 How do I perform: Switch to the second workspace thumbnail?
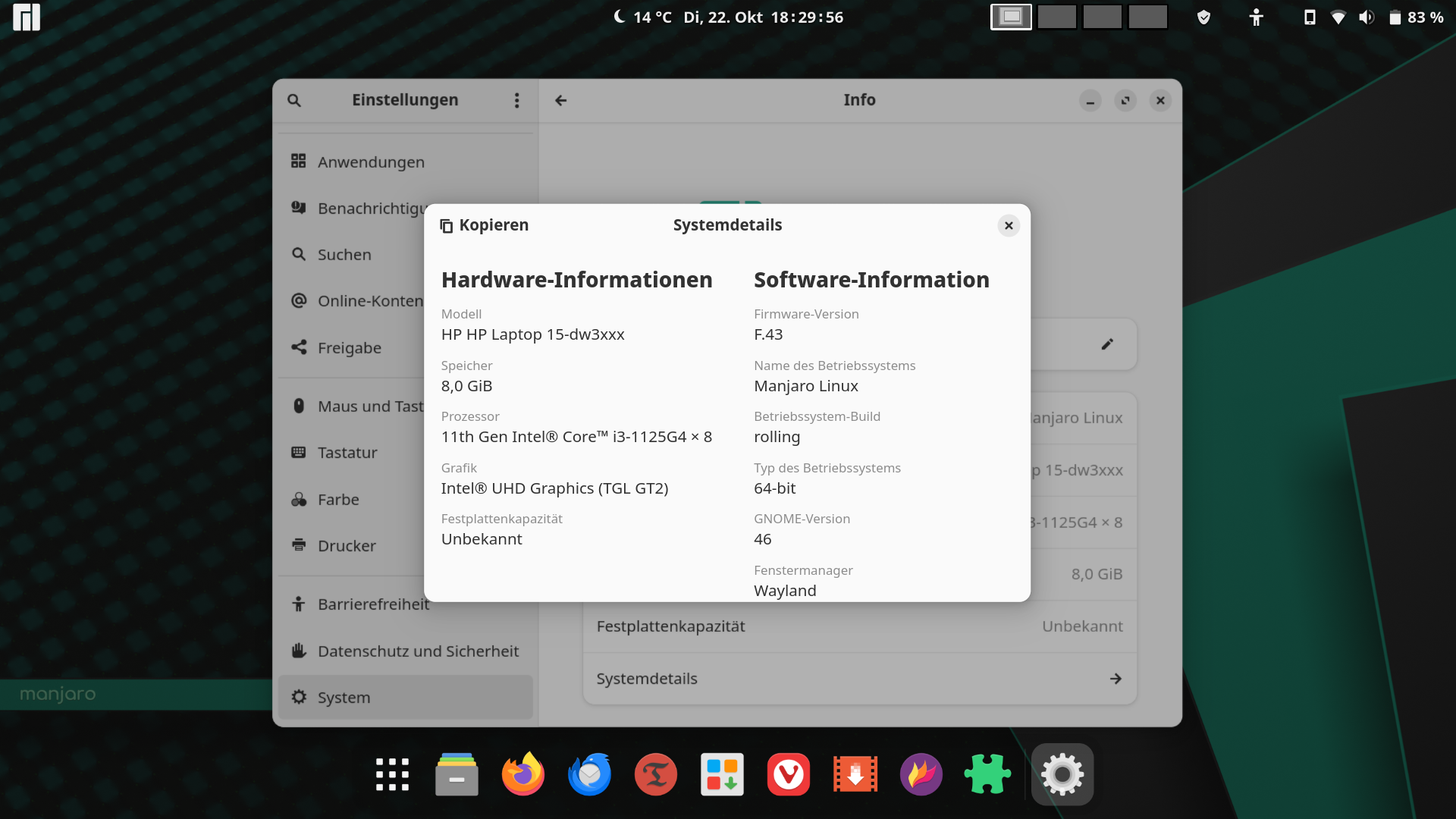(x=1056, y=17)
